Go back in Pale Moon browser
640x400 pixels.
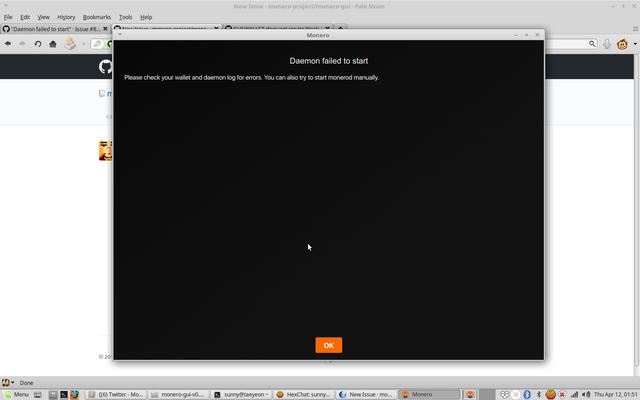tap(8, 44)
